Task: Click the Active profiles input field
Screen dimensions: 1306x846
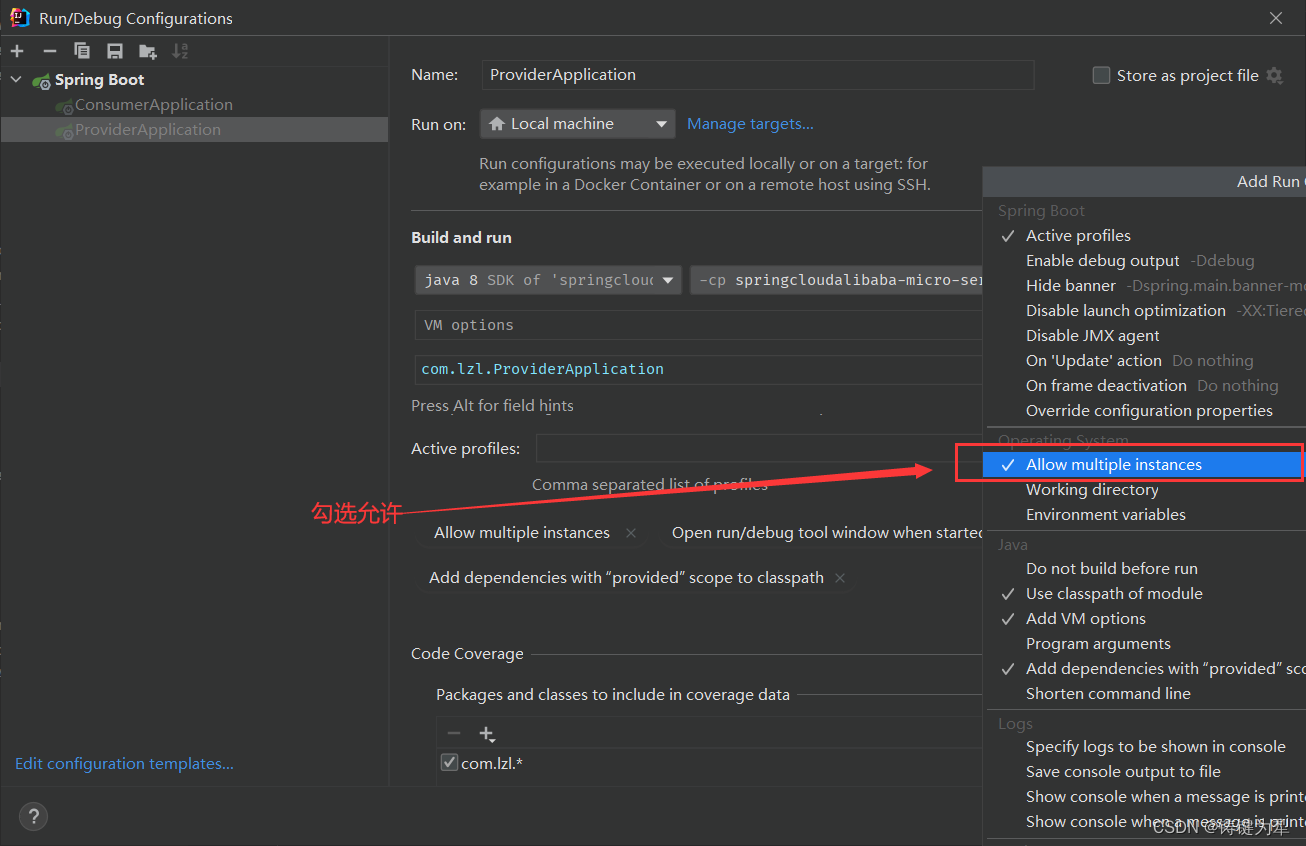Action: click(759, 449)
